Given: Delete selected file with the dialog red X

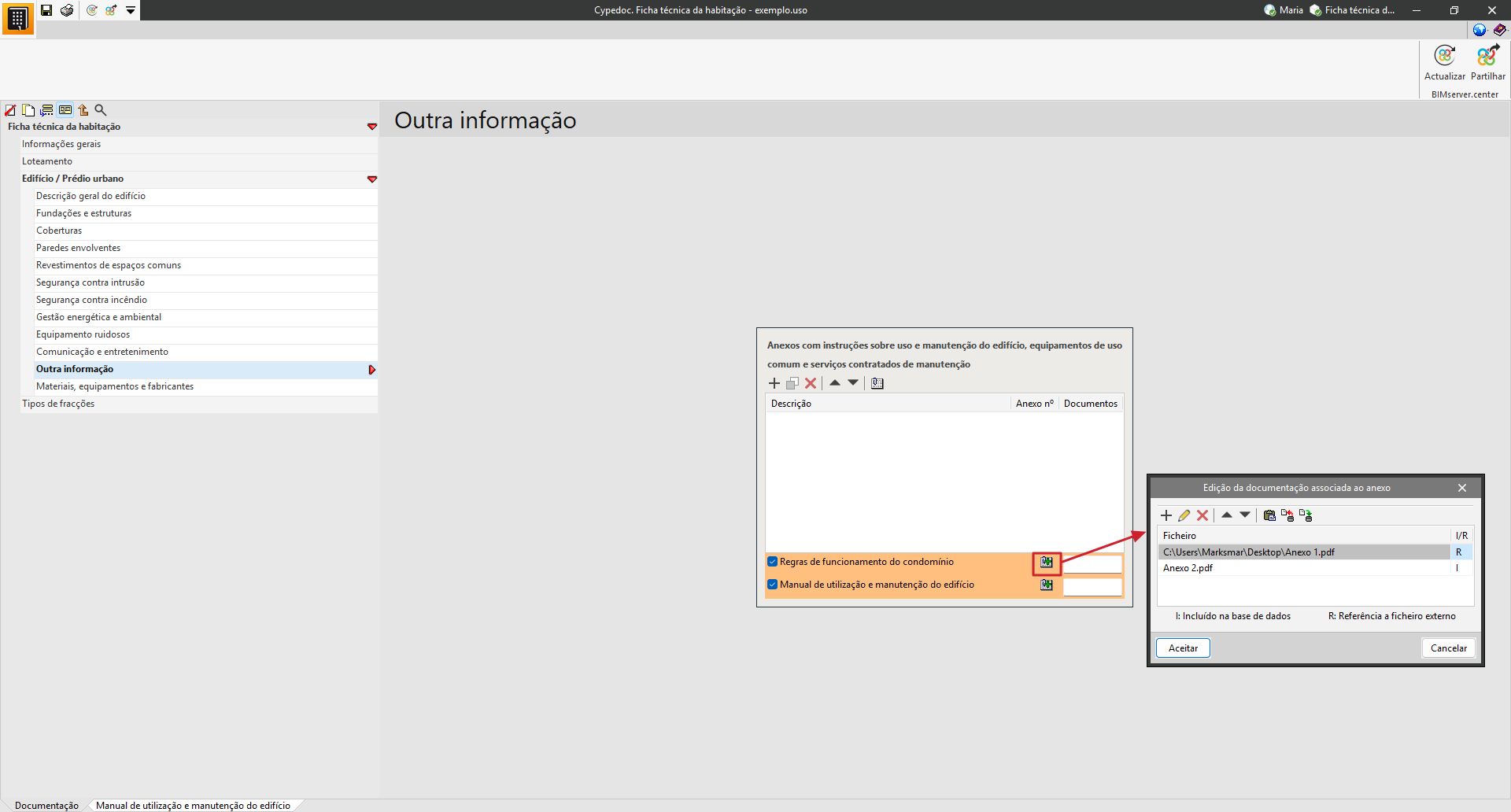Looking at the screenshot, I should click(1203, 515).
